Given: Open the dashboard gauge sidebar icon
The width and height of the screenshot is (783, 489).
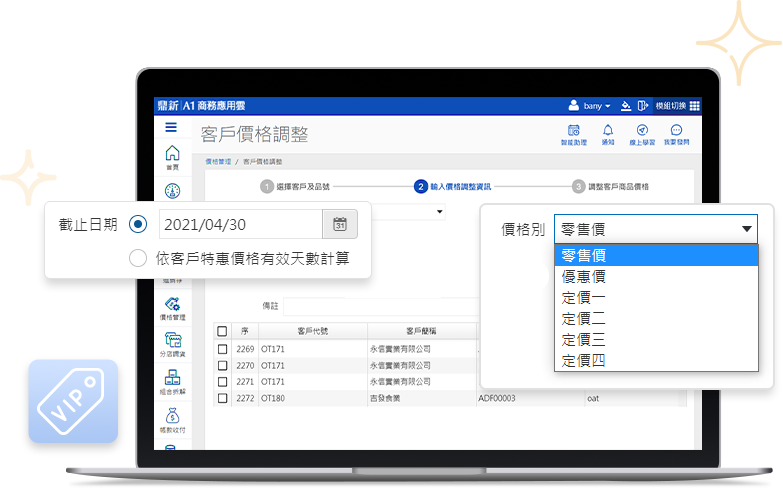Looking at the screenshot, I should (172, 191).
